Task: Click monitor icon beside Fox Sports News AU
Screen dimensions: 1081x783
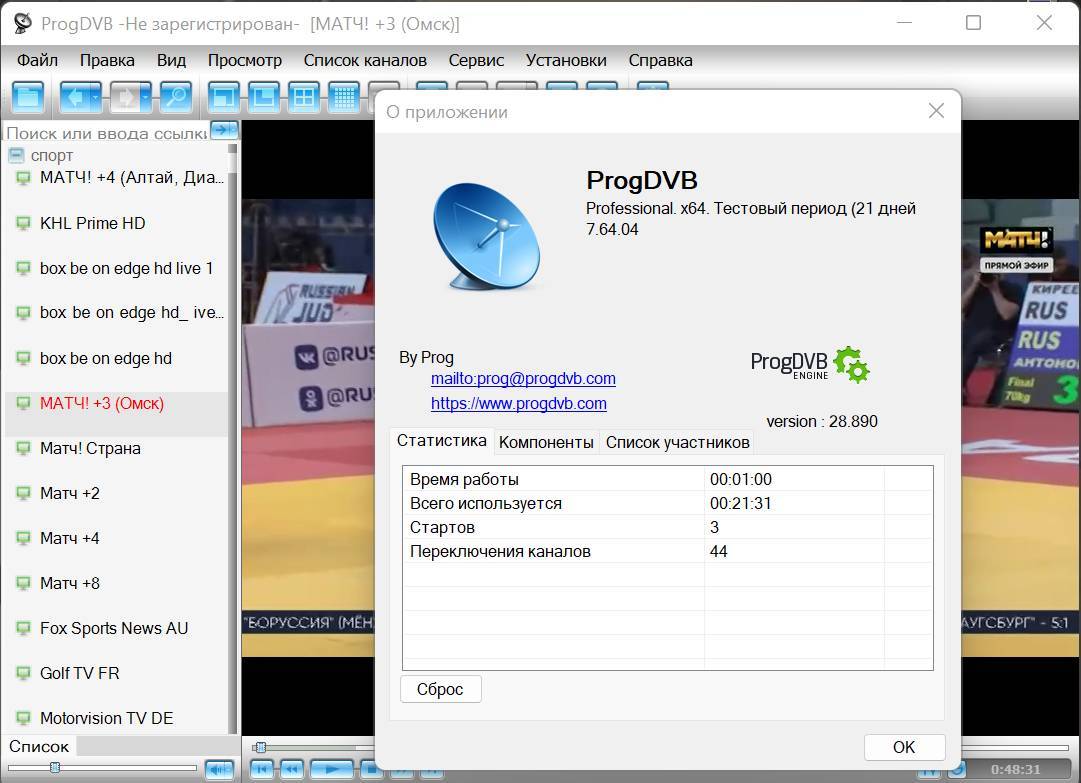Action: pos(23,629)
